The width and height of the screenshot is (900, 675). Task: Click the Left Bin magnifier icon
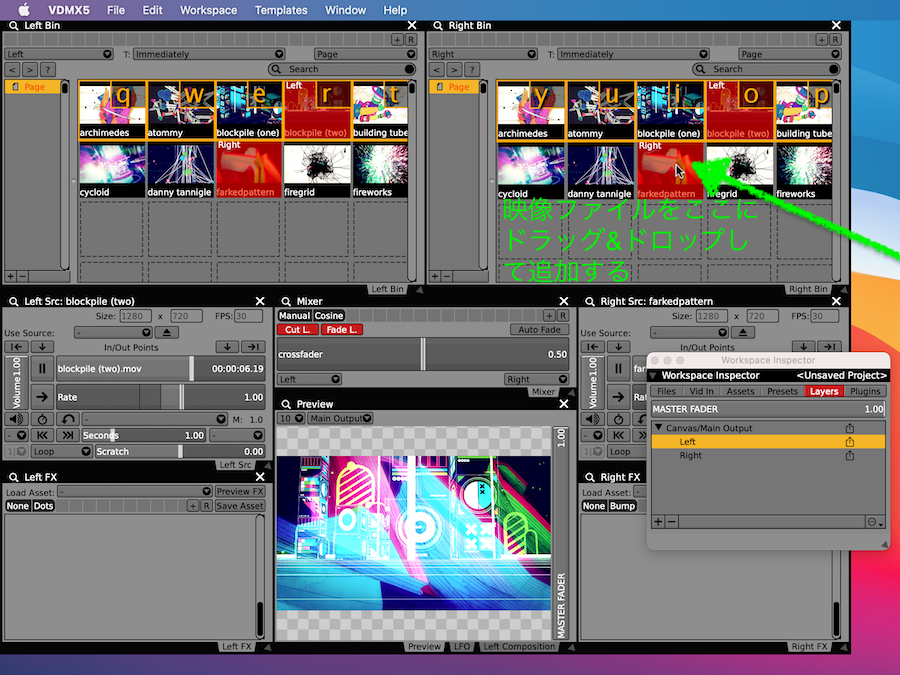(13, 26)
